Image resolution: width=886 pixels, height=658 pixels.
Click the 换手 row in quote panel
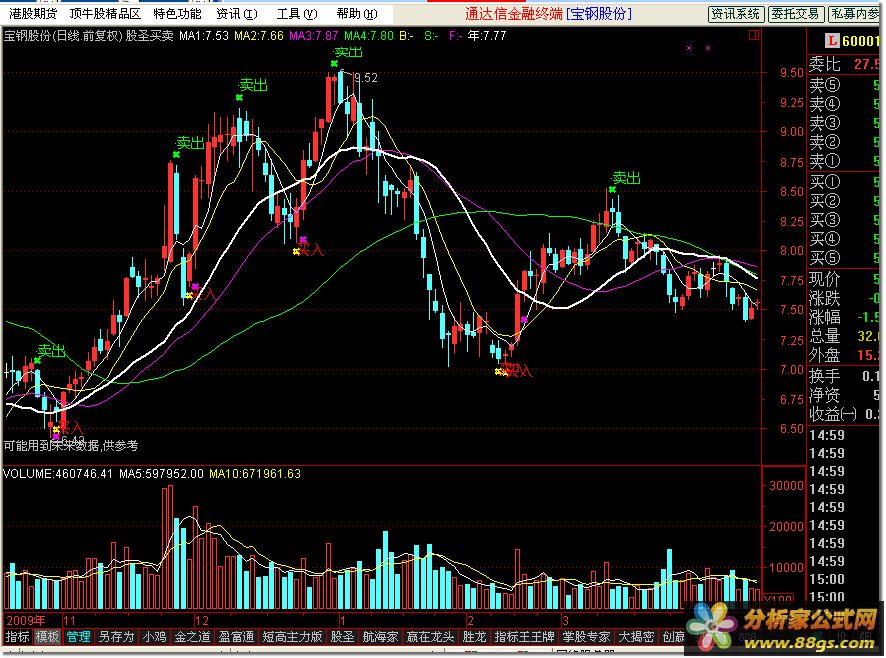844,376
